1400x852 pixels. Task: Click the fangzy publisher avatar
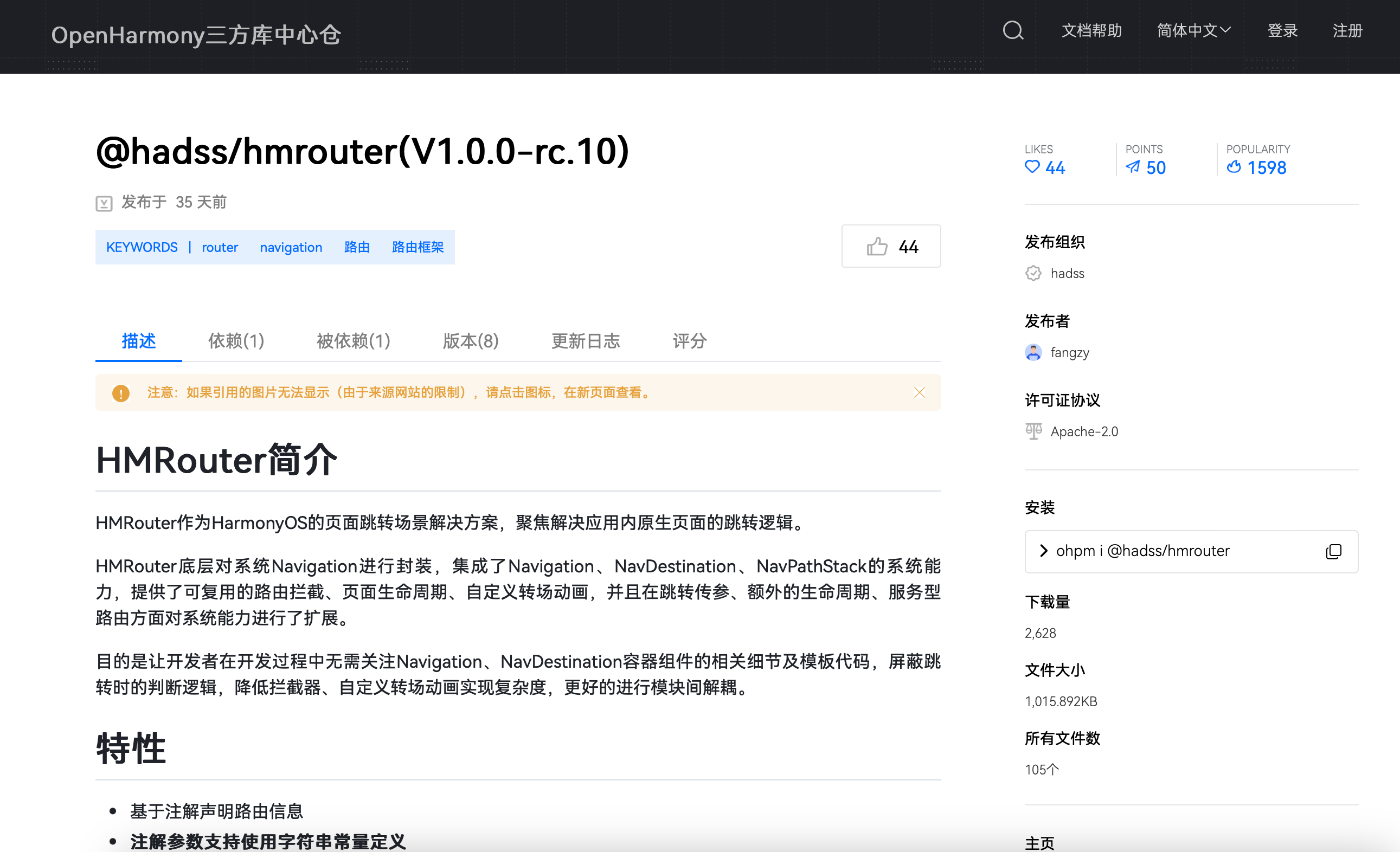(1033, 352)
